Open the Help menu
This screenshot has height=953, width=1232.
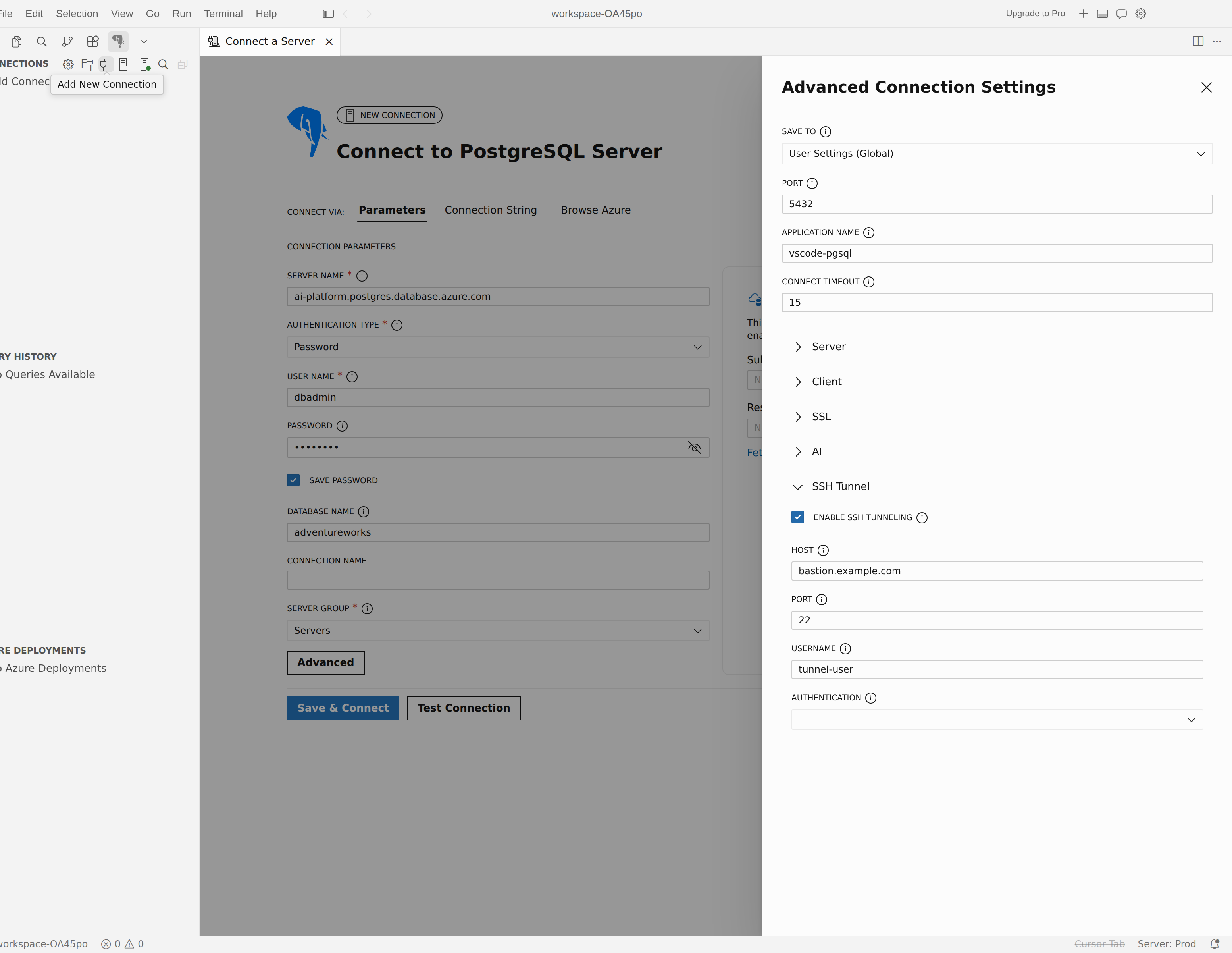tap(266, 14)
